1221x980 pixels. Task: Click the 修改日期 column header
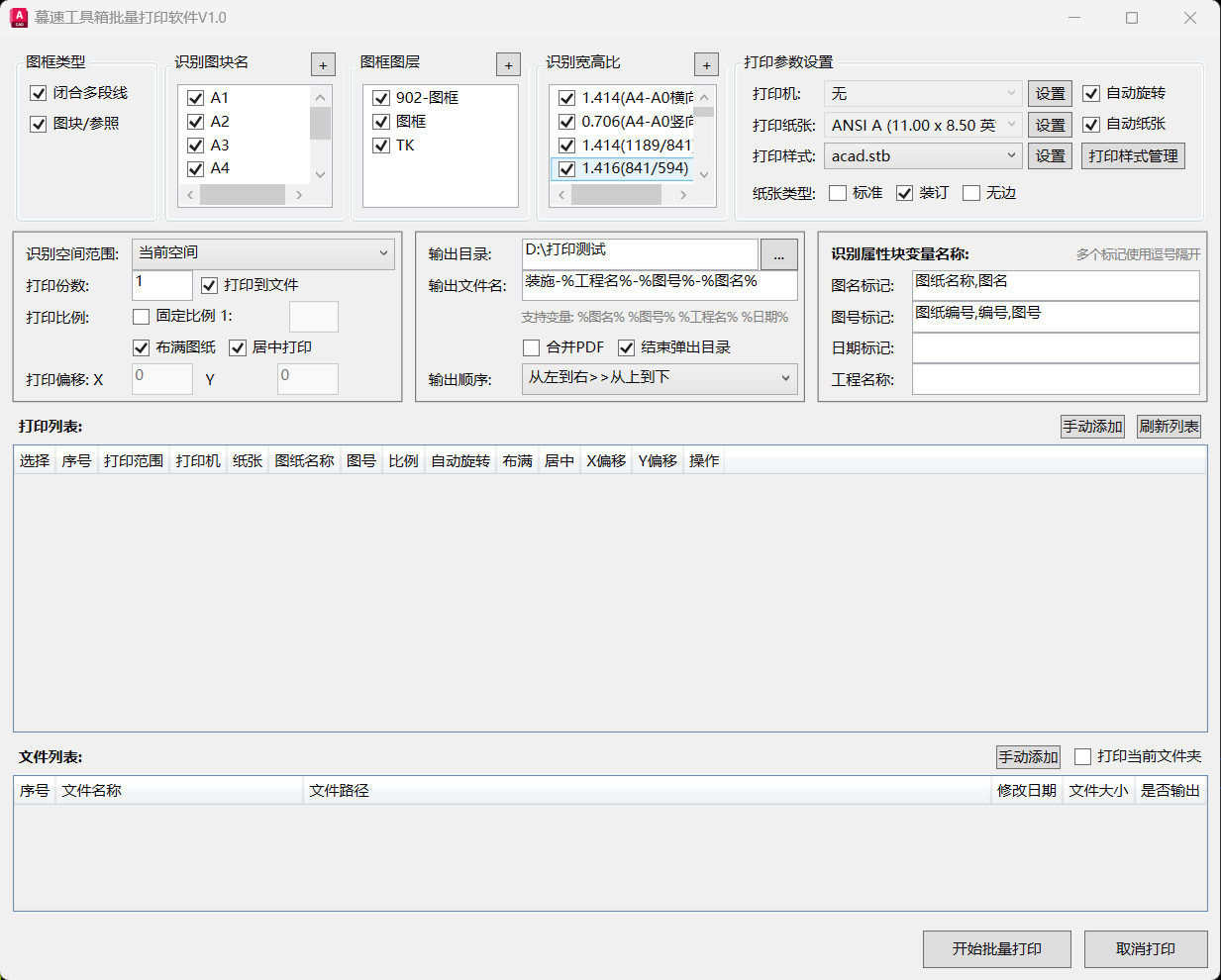1027,791
